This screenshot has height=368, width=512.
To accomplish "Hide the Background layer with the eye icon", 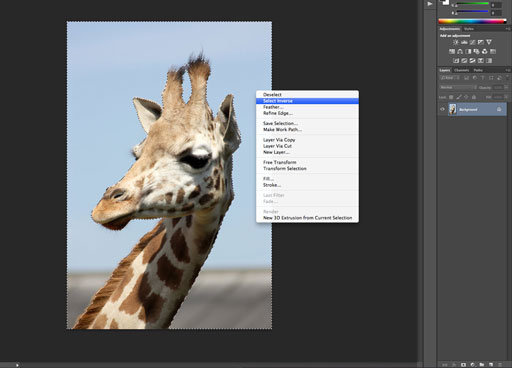I will [443, 109].
